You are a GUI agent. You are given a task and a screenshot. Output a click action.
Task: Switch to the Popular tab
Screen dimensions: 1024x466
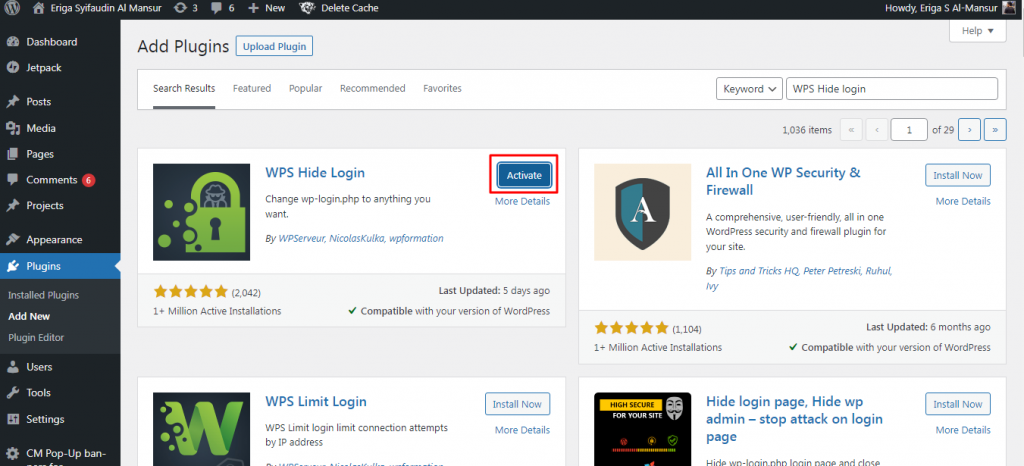point(306,89)
